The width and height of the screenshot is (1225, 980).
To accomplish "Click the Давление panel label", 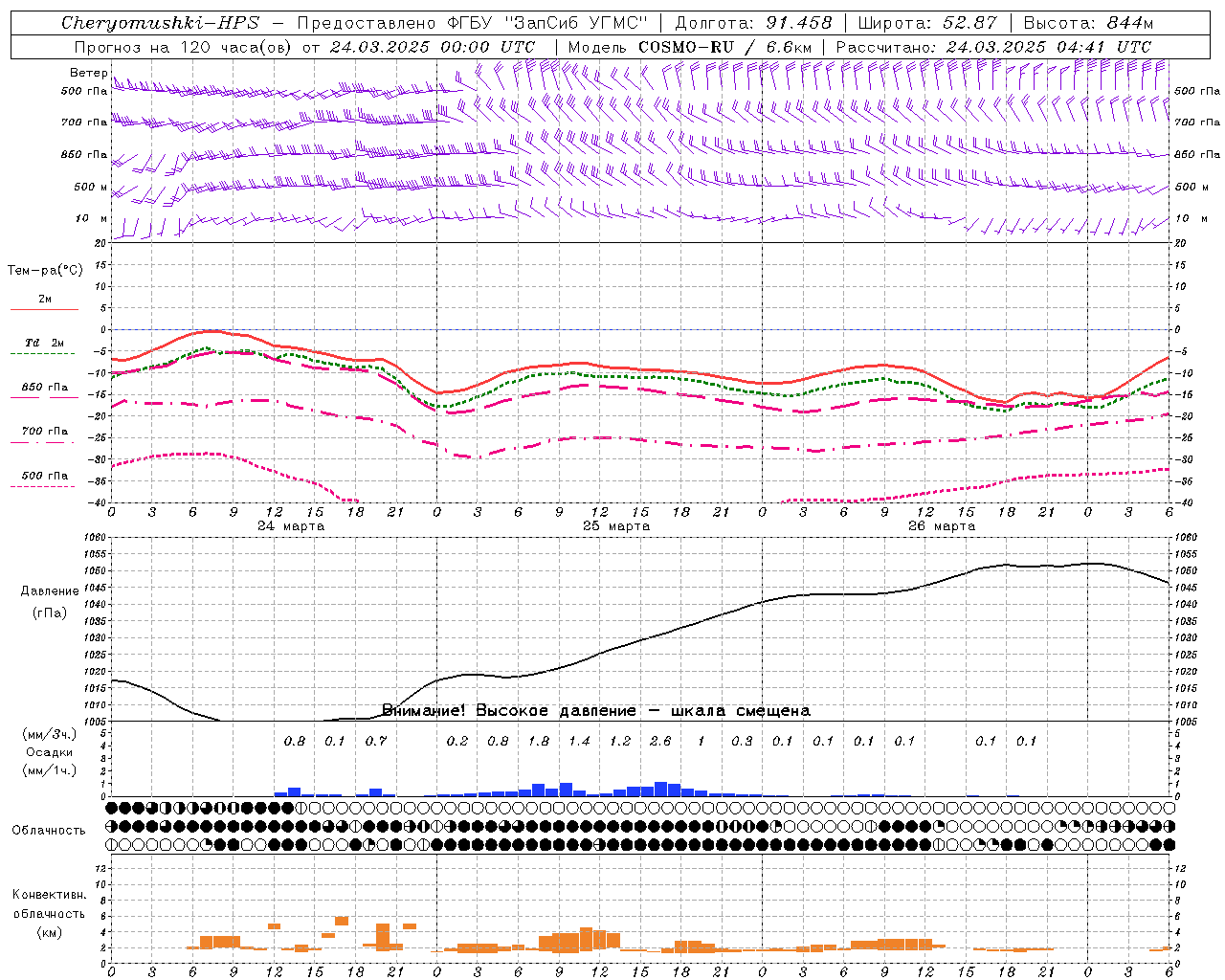I will [50, 591].
